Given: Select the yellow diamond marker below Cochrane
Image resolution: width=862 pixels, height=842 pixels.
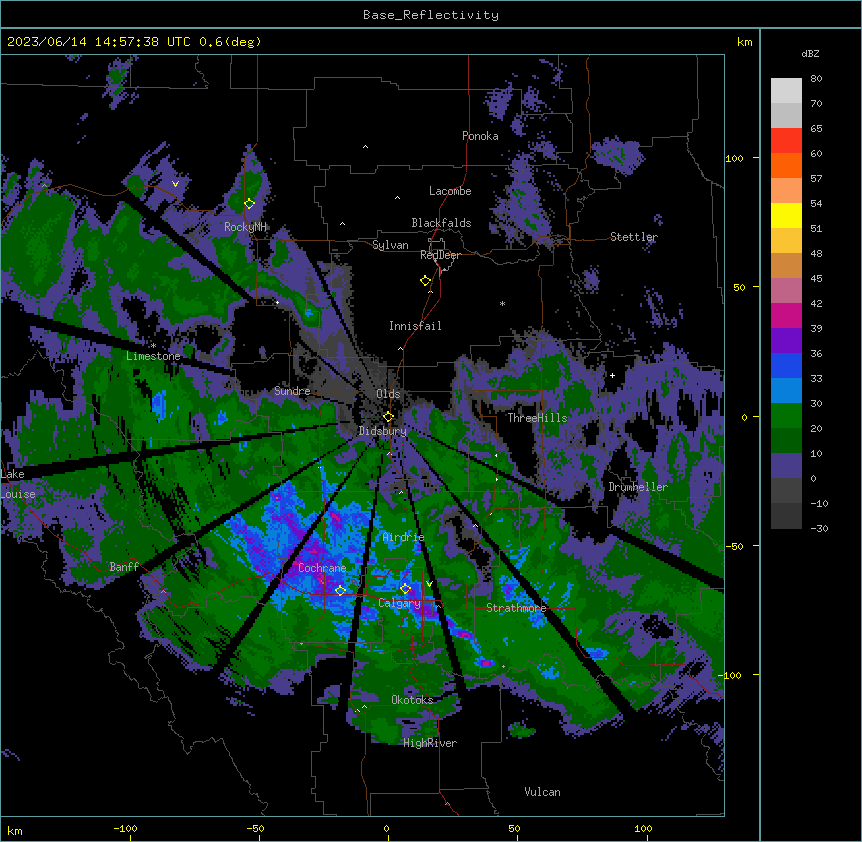Looking at the screenshot, I should tap(340, 590).
